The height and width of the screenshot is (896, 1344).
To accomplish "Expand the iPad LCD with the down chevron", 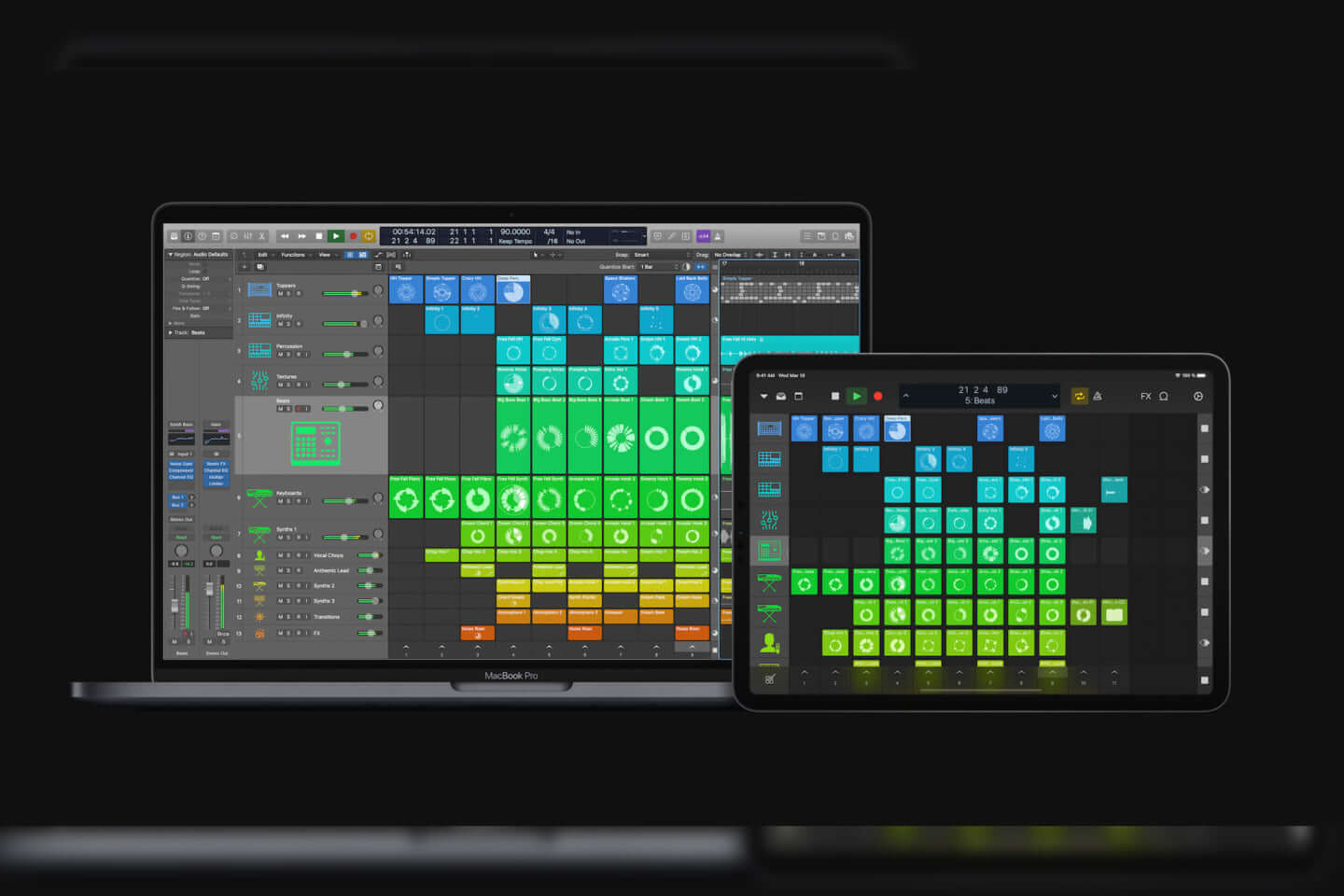I will [1055, 397].
